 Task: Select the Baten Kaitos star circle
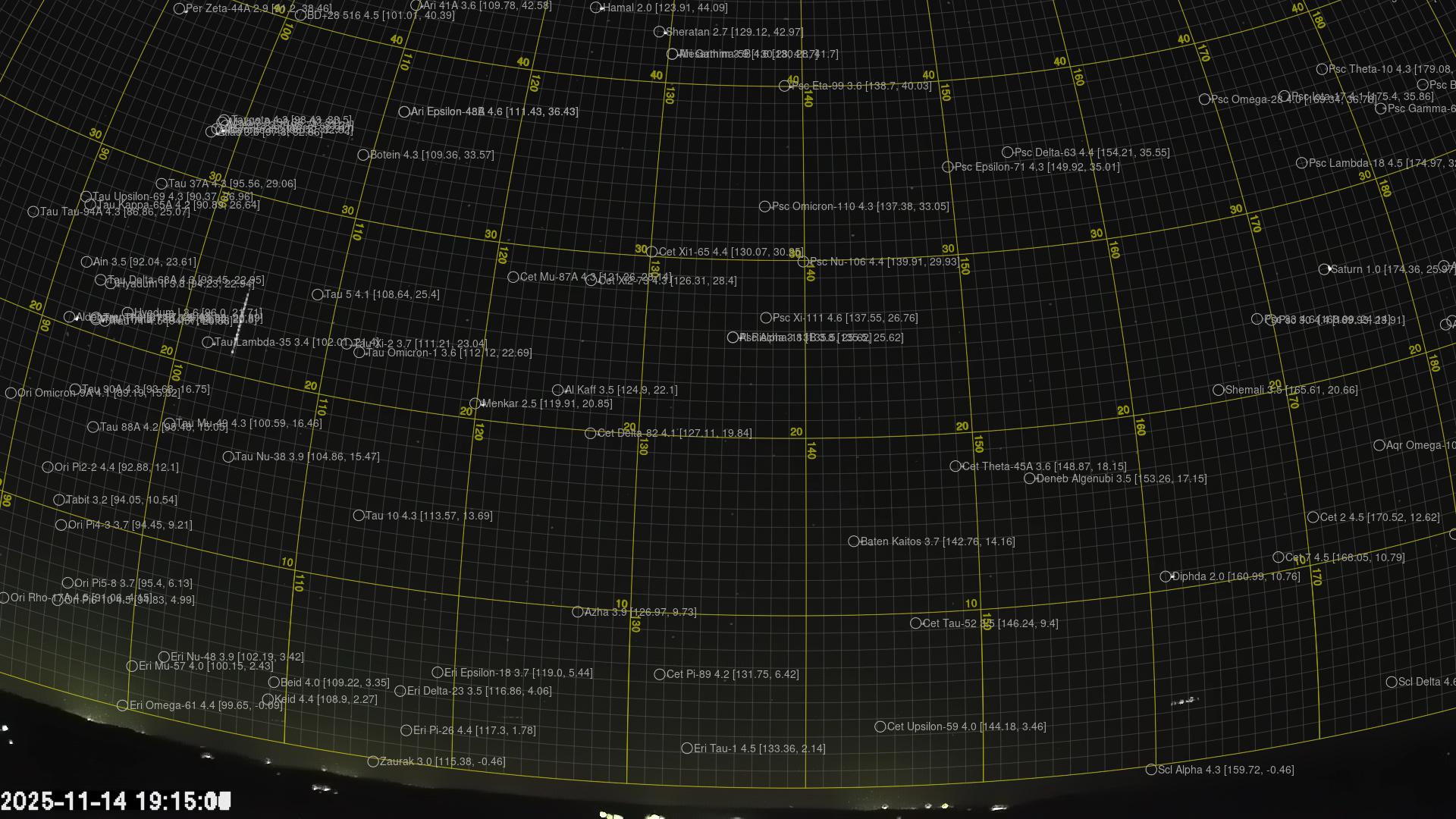coord(853,541)
